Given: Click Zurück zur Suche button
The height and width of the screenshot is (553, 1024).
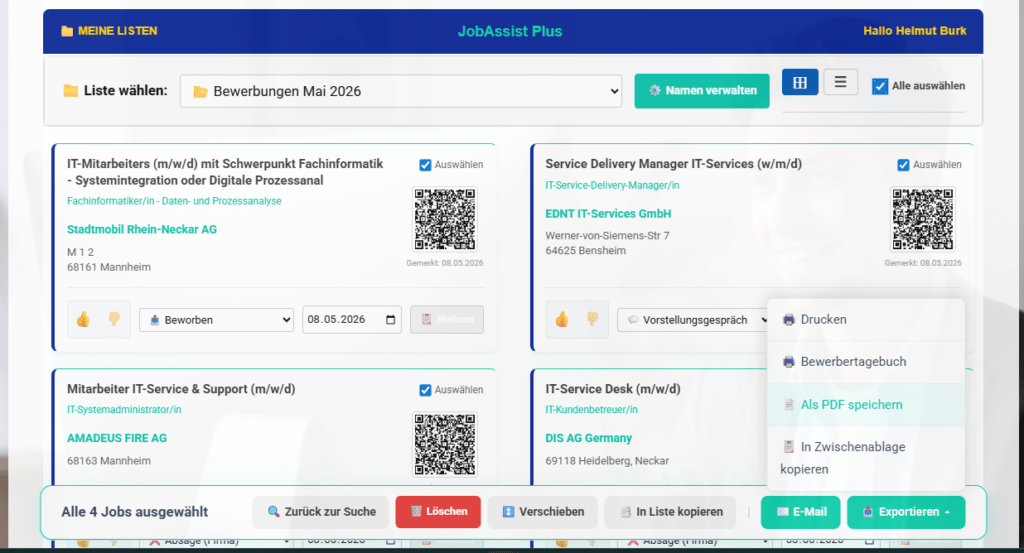Looking at the screenshot, I should 321,512.
